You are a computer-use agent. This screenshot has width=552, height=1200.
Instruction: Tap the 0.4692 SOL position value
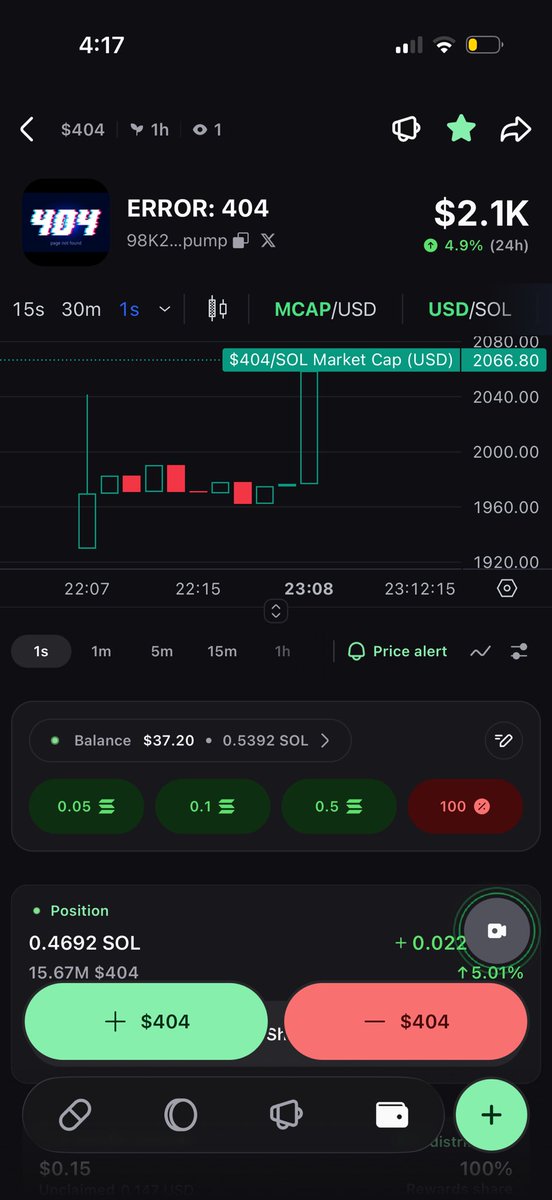[x=85, y=943]
